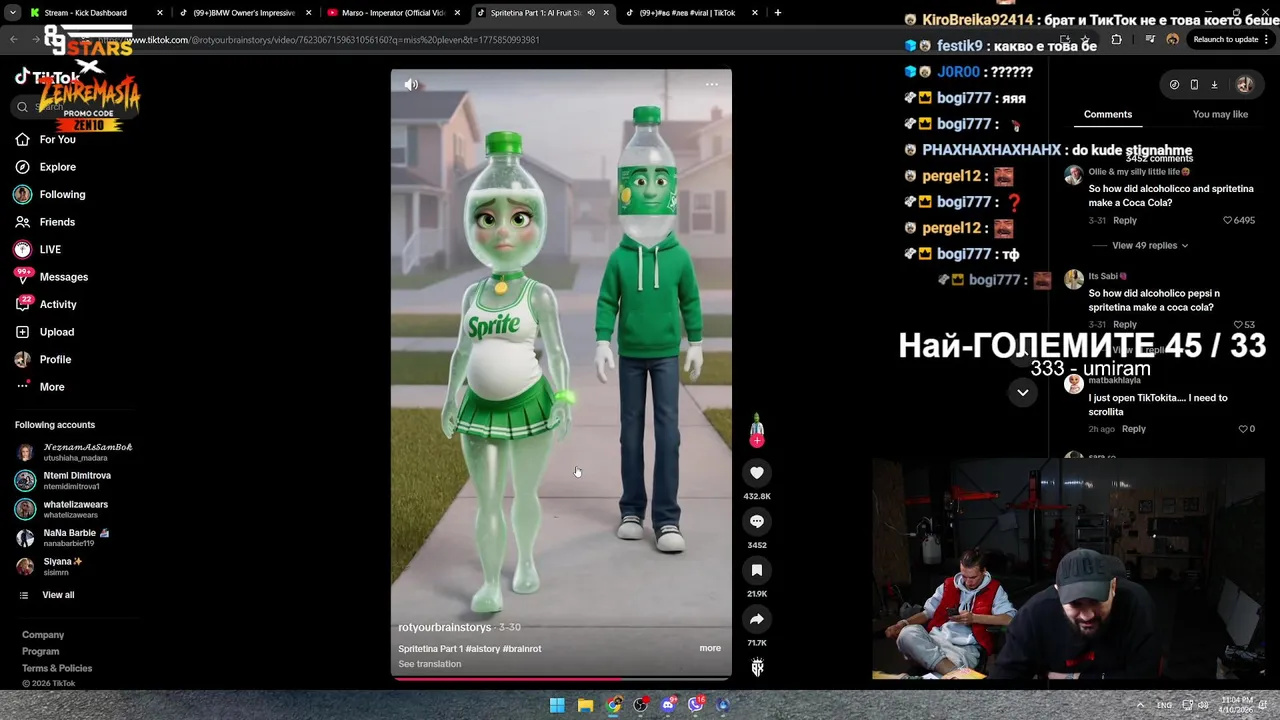Open the browser extensions puzzle icon
The image size is (1280, 720).
pos(1116,40)
